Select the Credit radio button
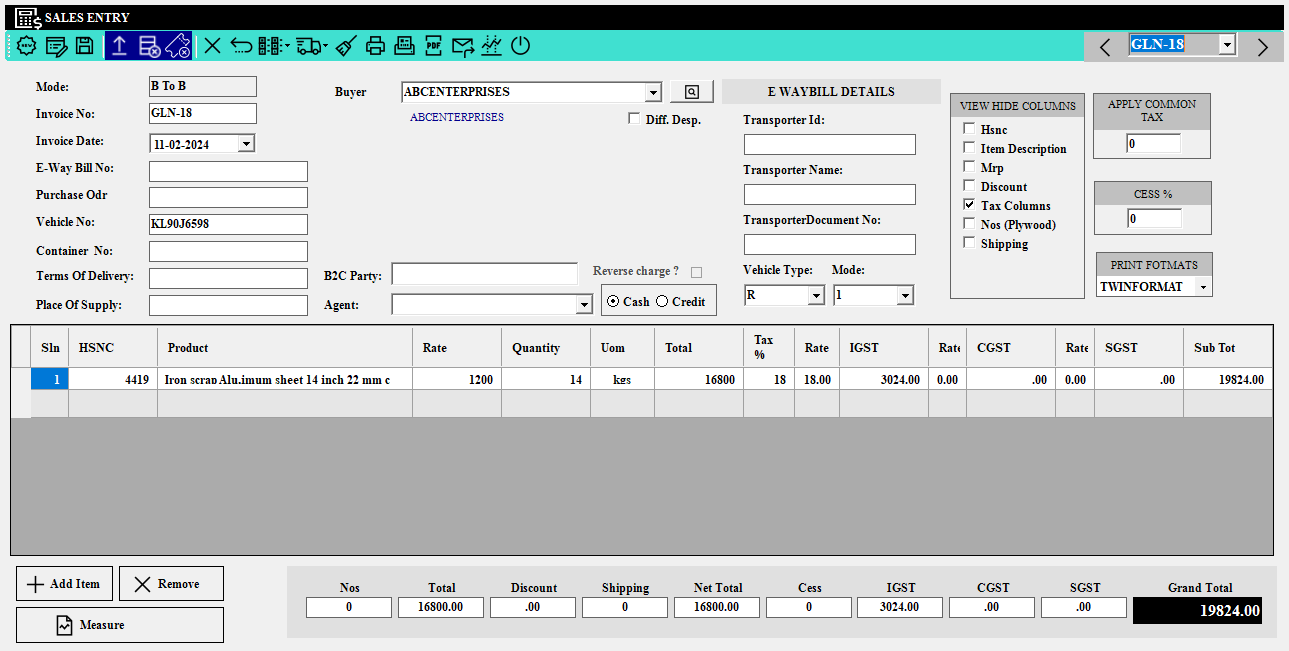The image size is (1289, 651). point(662,301)
